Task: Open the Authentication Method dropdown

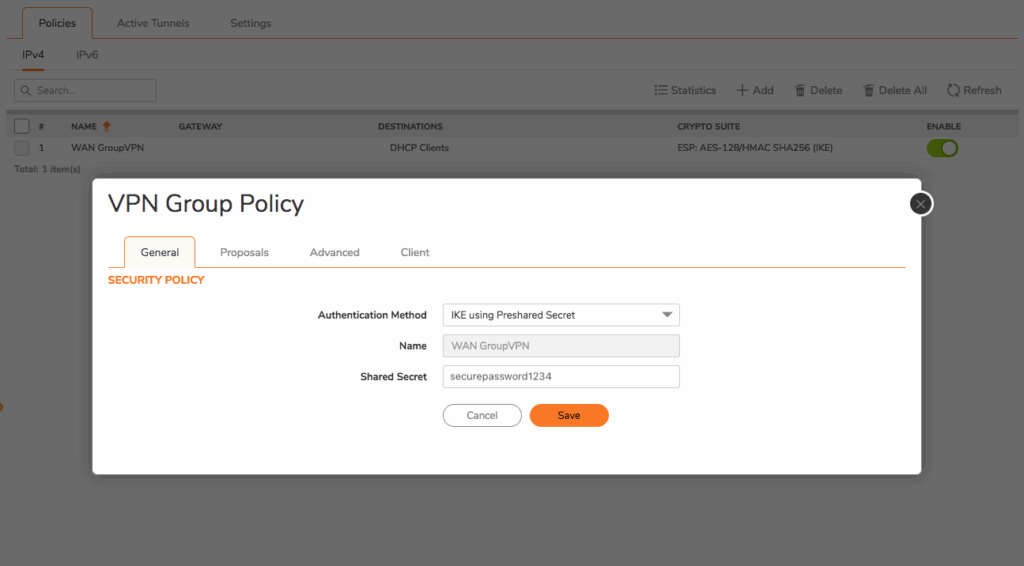Action: coord(667,315)
